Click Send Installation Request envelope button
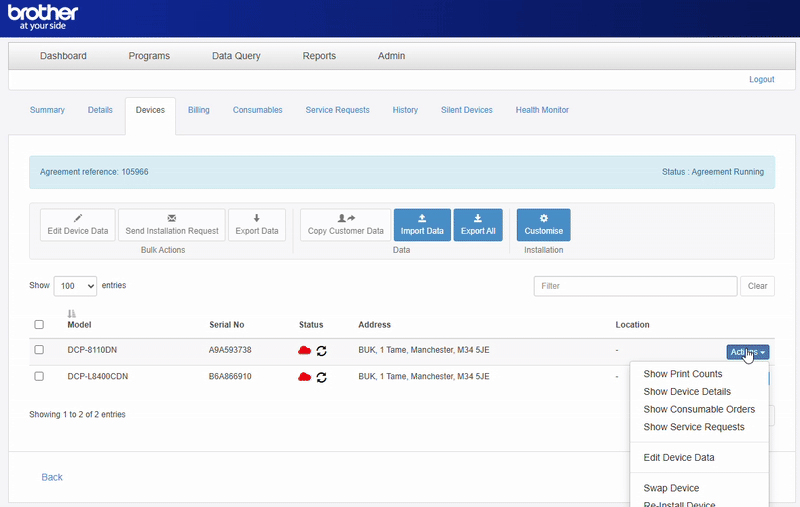 pos(172,224)
